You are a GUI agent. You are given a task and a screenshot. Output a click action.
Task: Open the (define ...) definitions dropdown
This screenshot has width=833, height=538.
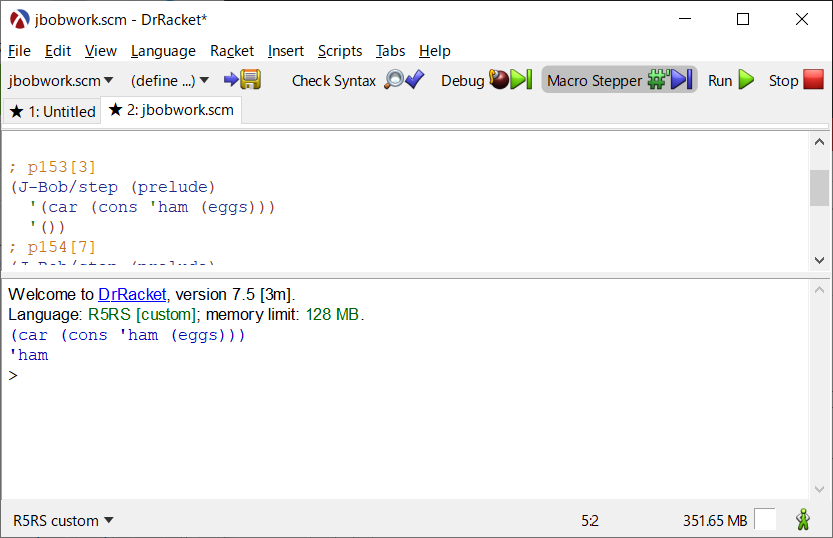click(x=170, y=81)
